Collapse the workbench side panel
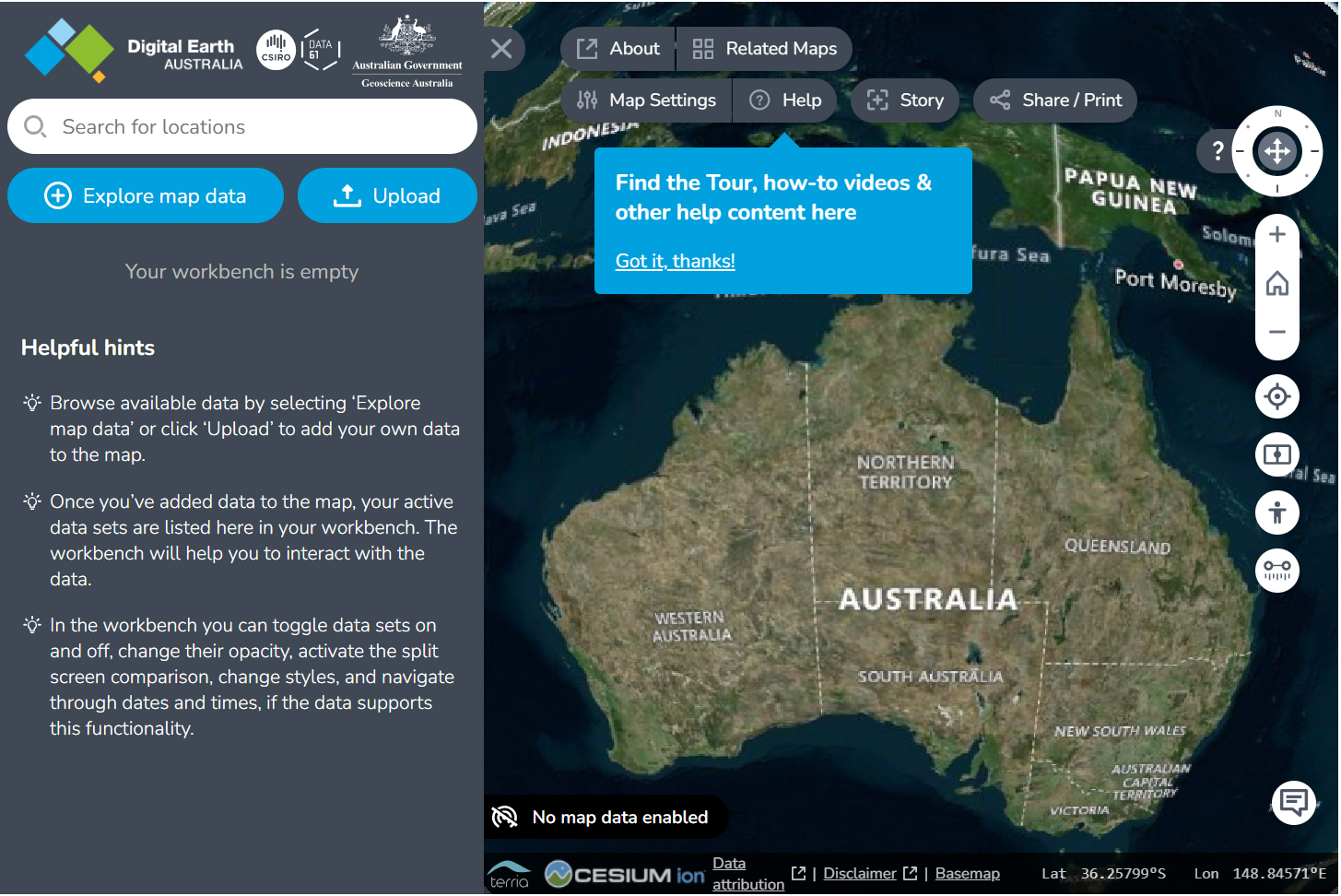Image resolution: width=1341 pixels, height=896 pixels. click(x=501, y=49)
